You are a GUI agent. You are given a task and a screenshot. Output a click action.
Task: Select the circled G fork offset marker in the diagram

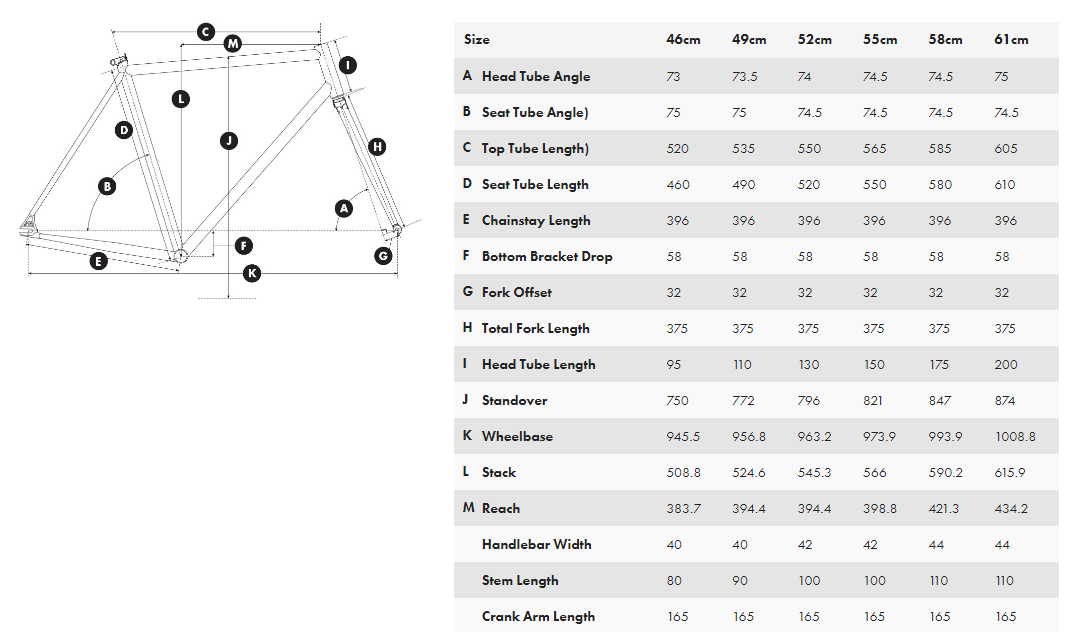pos(383,256)
